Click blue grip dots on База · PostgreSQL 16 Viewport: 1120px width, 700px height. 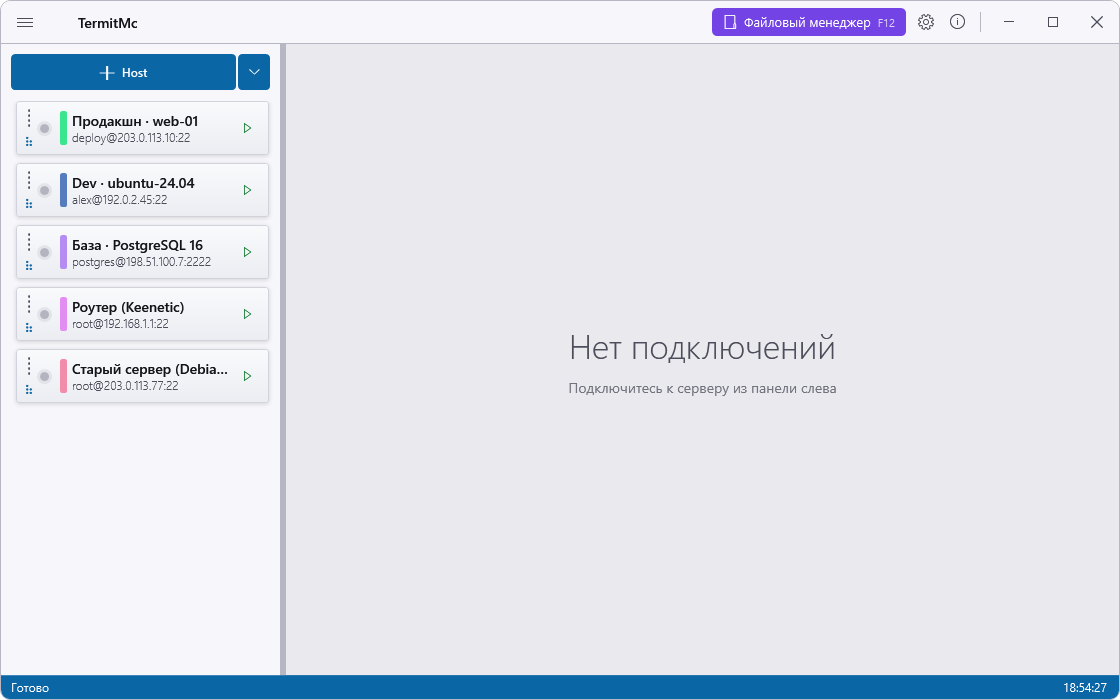pos(29,266)
